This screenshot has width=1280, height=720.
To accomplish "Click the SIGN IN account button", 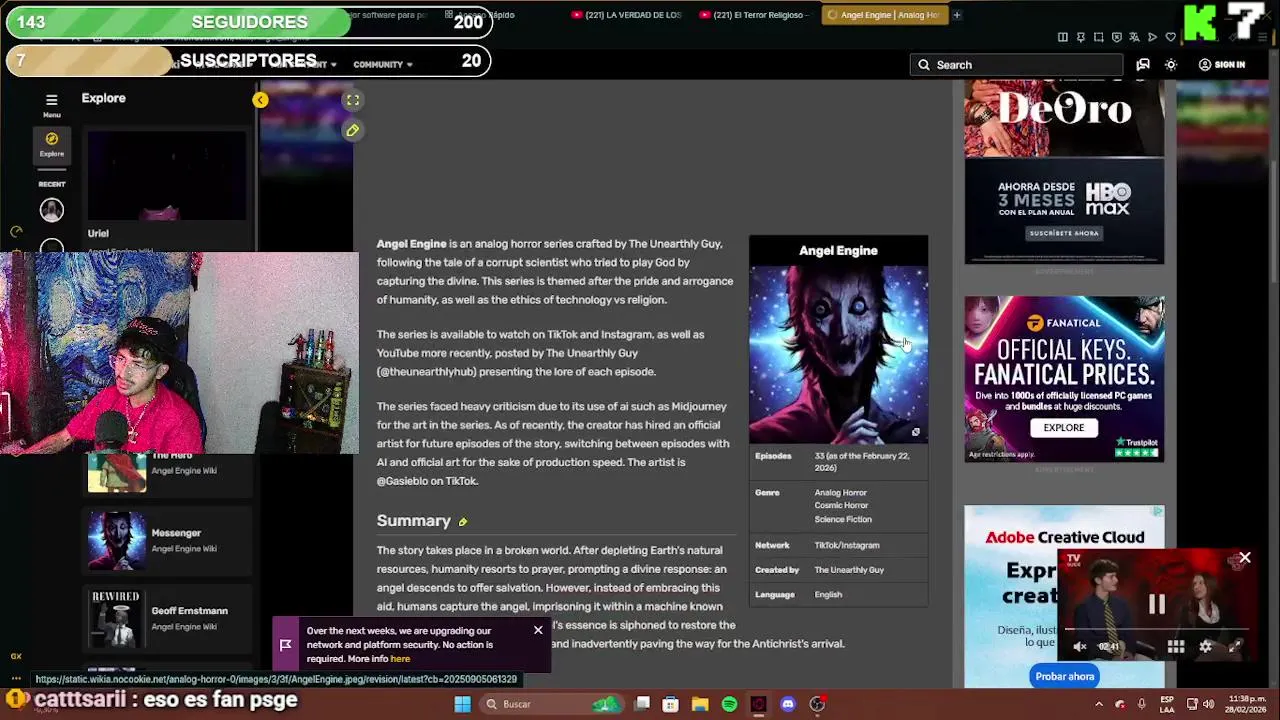I will [x=1222, y=64].
